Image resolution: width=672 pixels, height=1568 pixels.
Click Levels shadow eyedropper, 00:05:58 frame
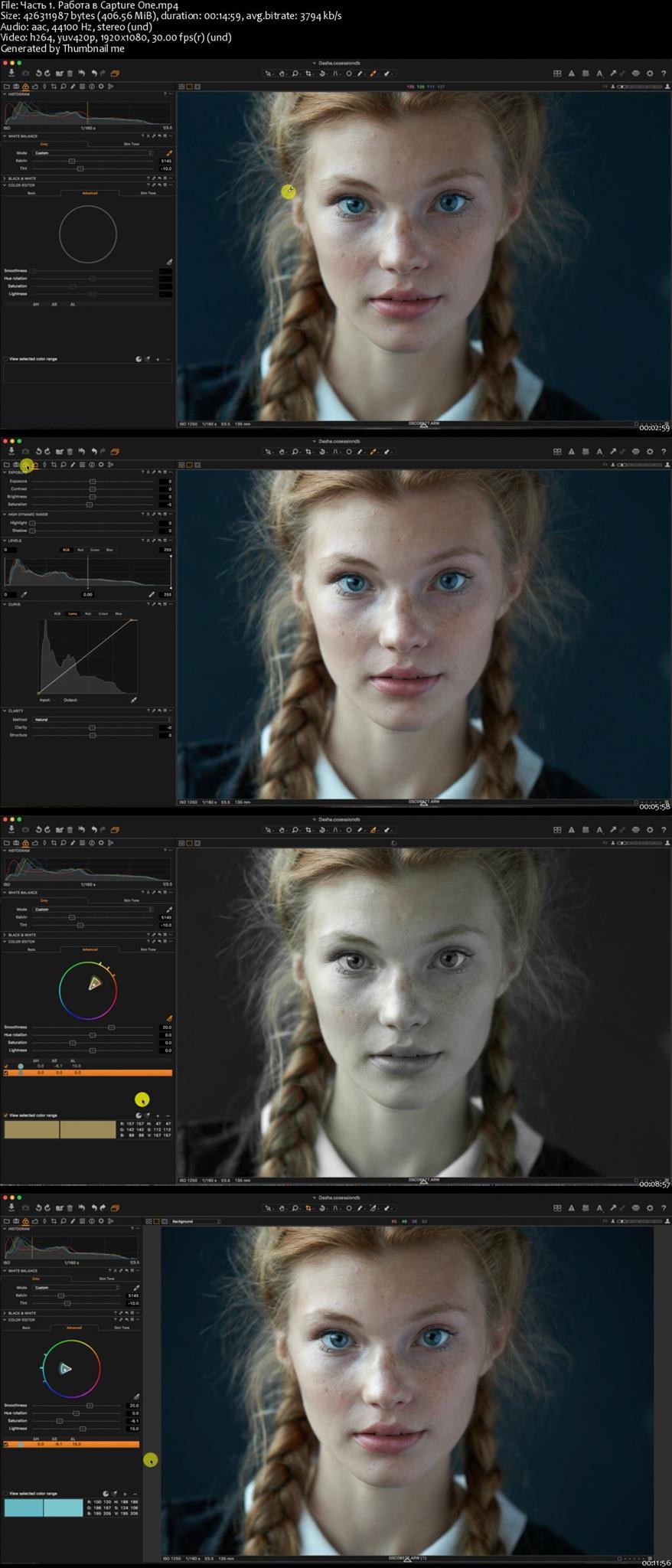coord(24,594)
